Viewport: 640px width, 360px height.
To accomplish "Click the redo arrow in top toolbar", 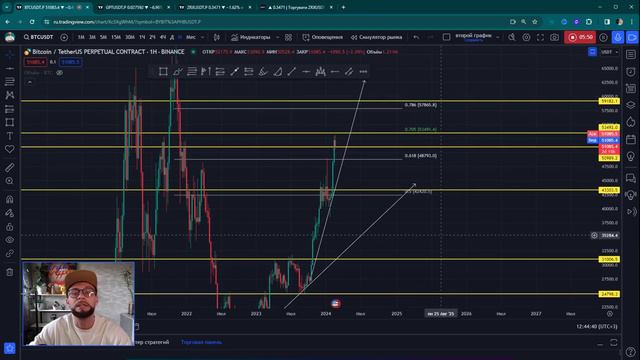I will (x=430, y=37).
